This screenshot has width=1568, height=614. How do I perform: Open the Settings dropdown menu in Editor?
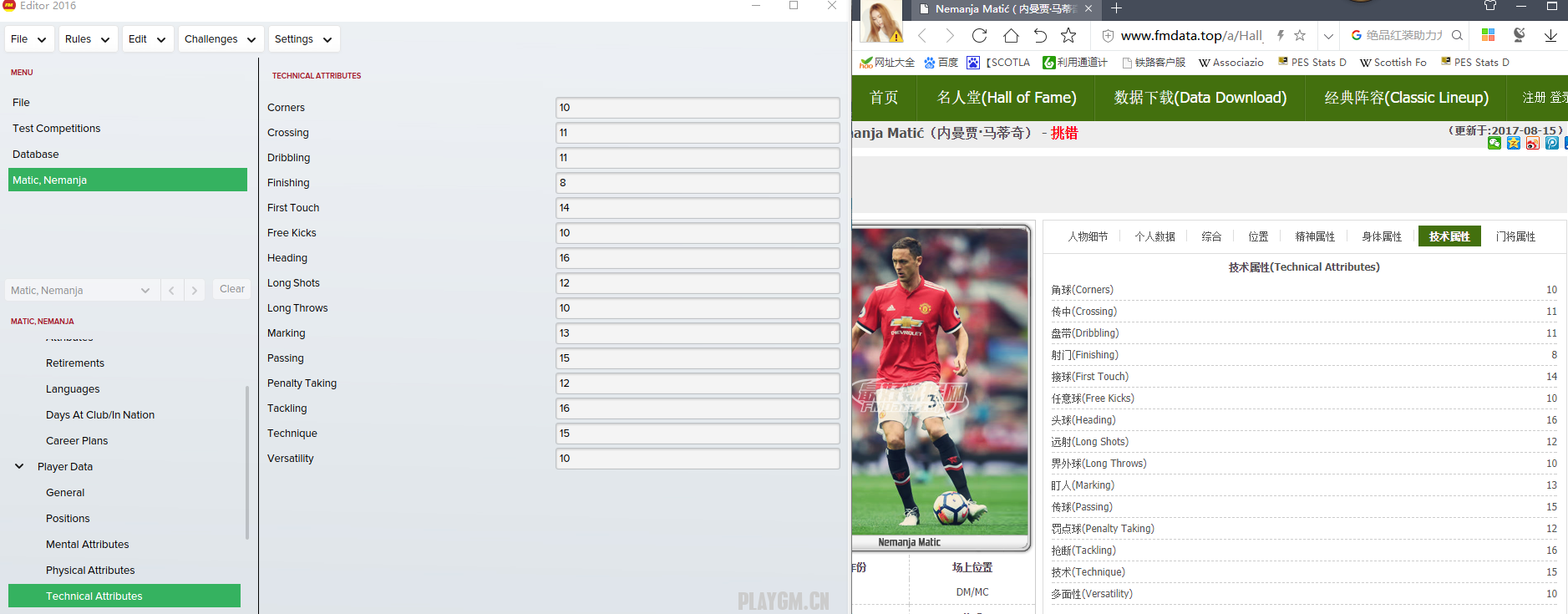pos(303,39)
